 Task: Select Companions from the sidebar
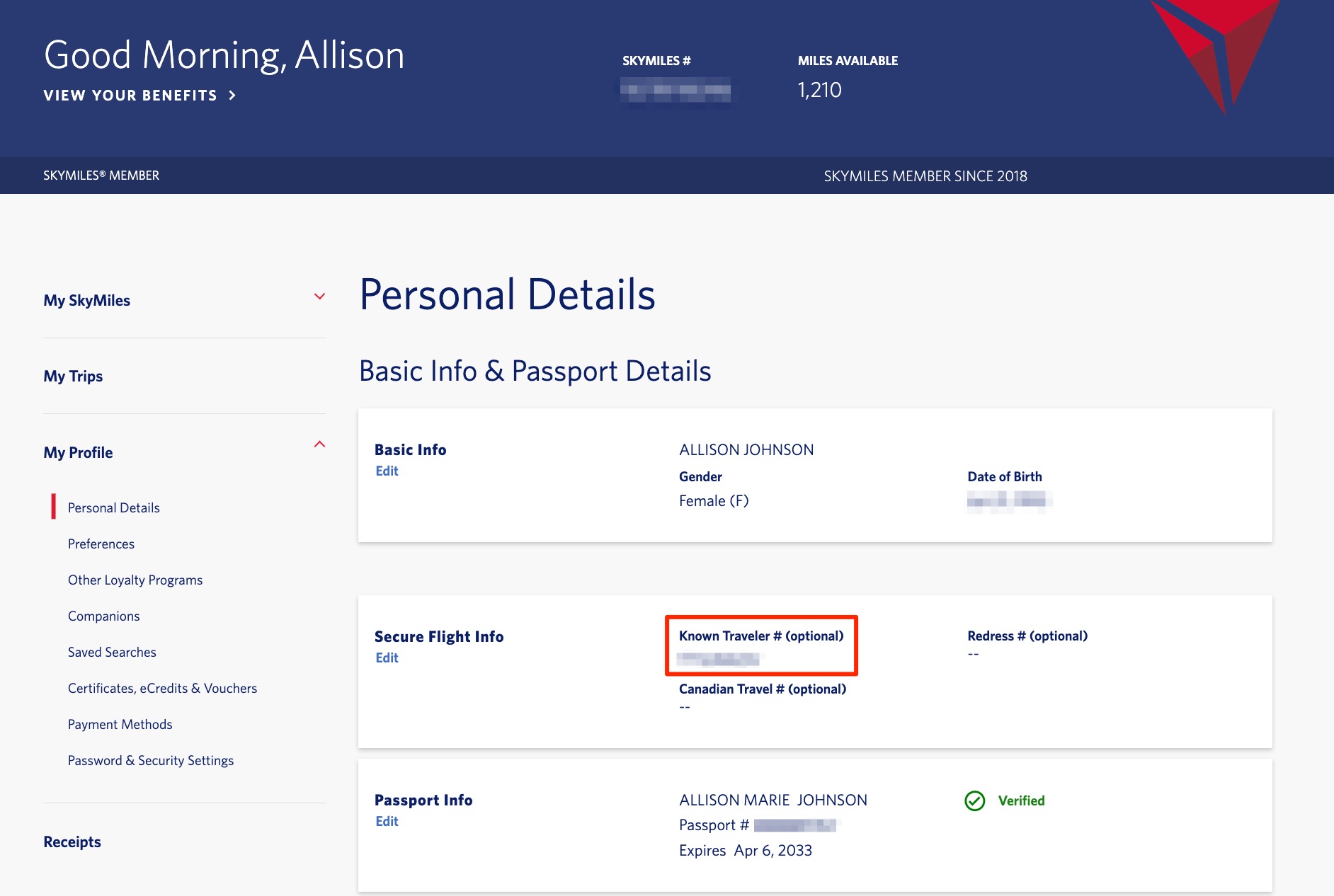(103, 616)
